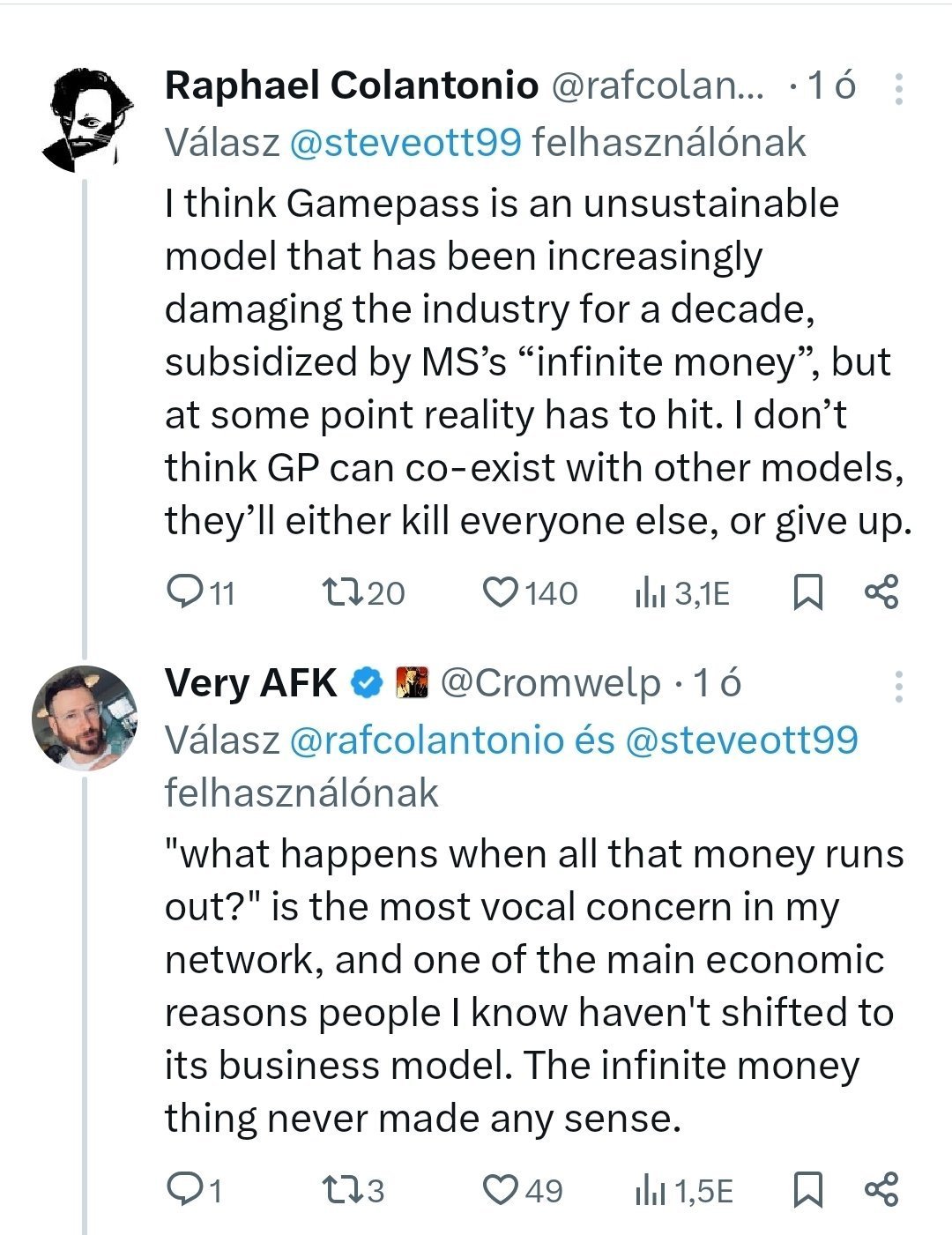Share Raphael Colantonio's tweet

(881, 592)
